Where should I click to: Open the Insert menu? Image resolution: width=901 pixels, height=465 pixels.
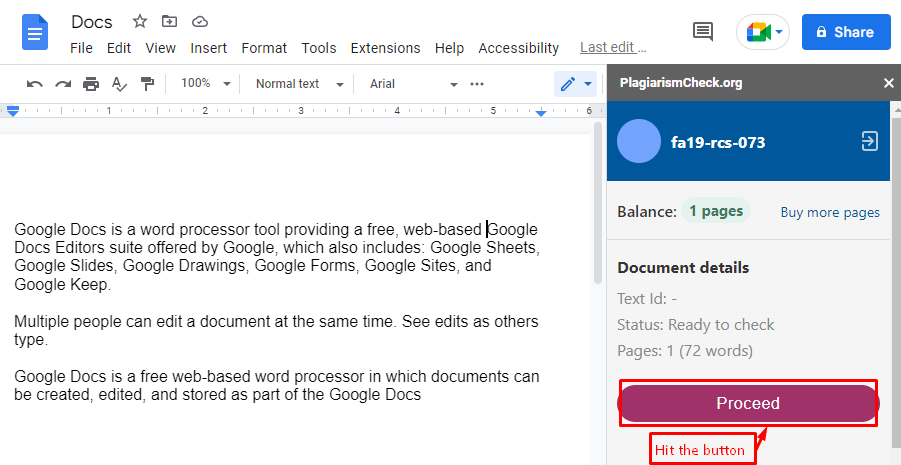point(209,48)
